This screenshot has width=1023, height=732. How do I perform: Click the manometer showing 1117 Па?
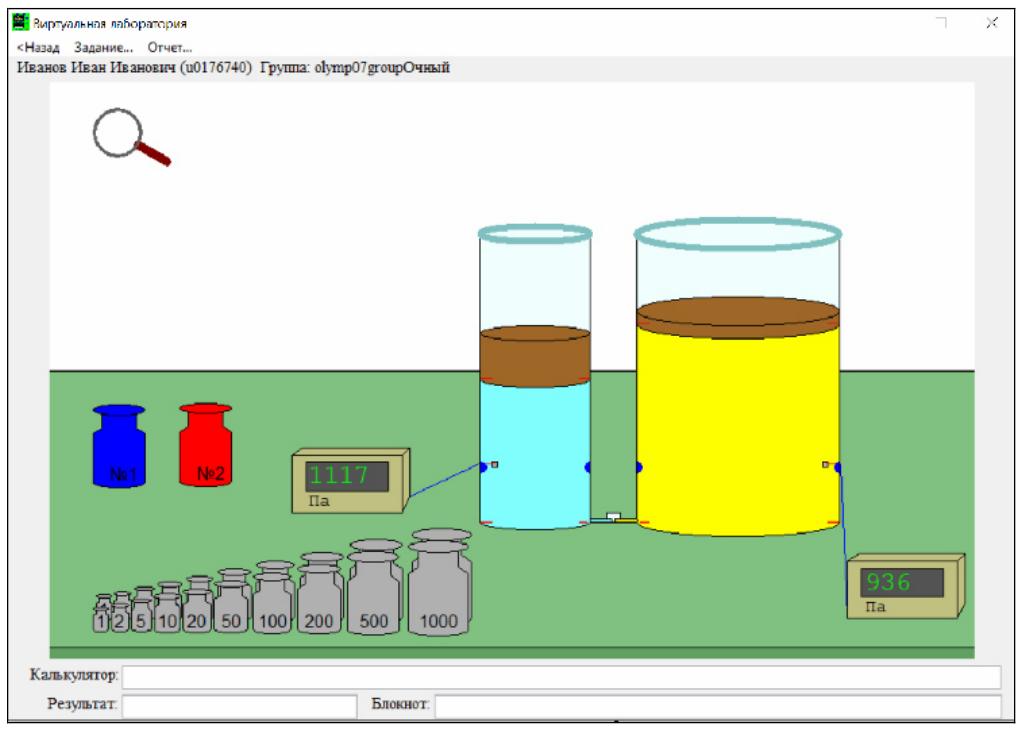click(350, 481)
